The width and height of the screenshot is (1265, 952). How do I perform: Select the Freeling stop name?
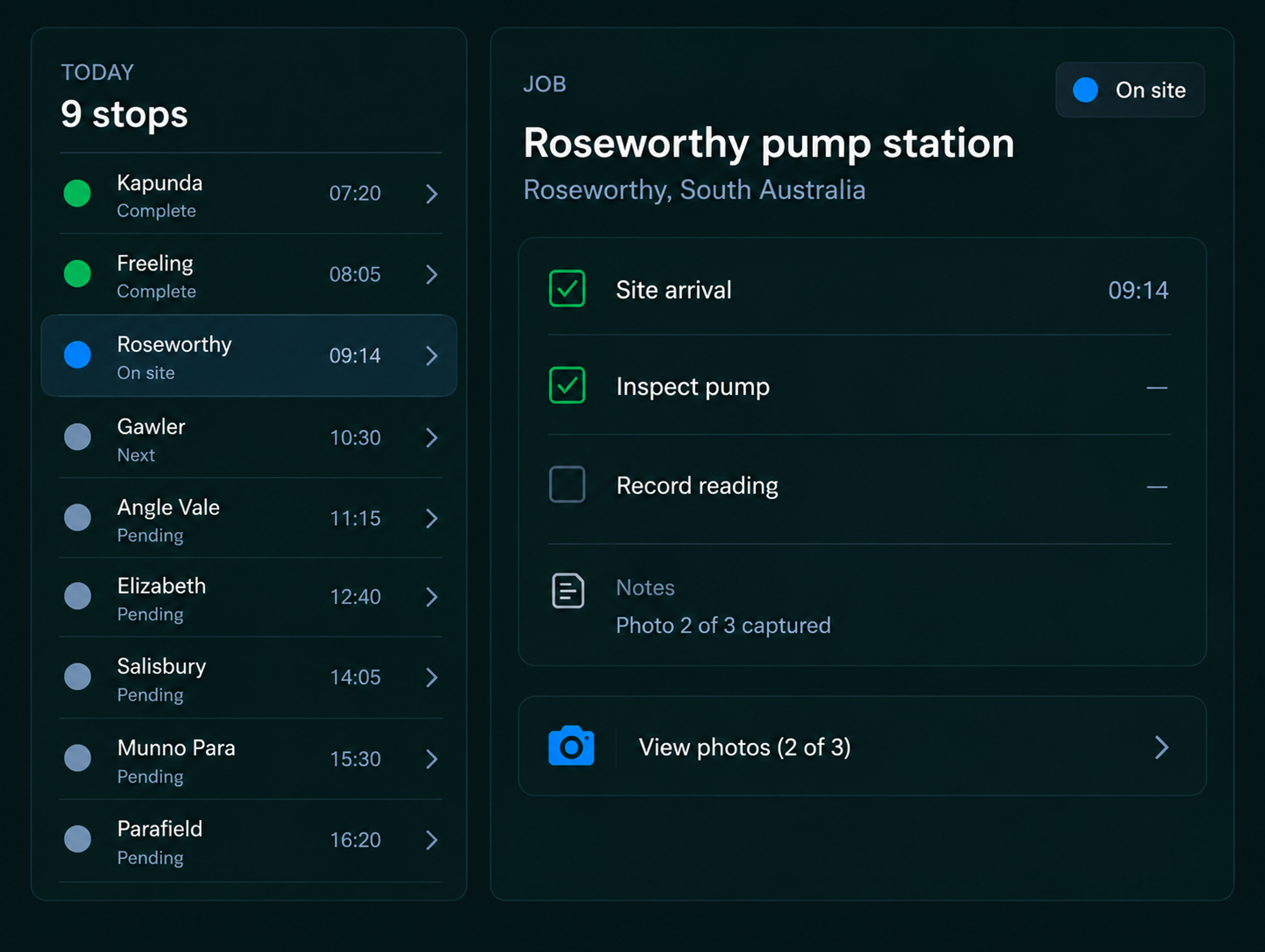(x=155, y=263)
